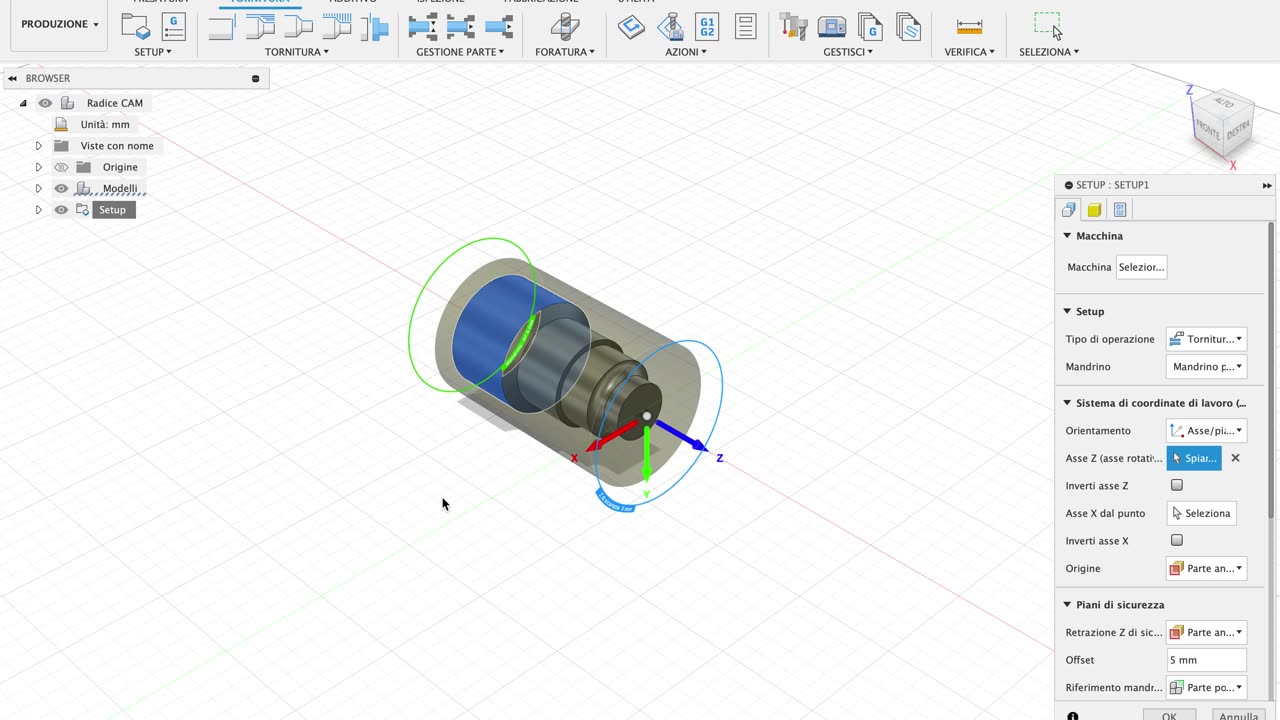Click the Macchina Selezior... button

[x=1141, y=267]
